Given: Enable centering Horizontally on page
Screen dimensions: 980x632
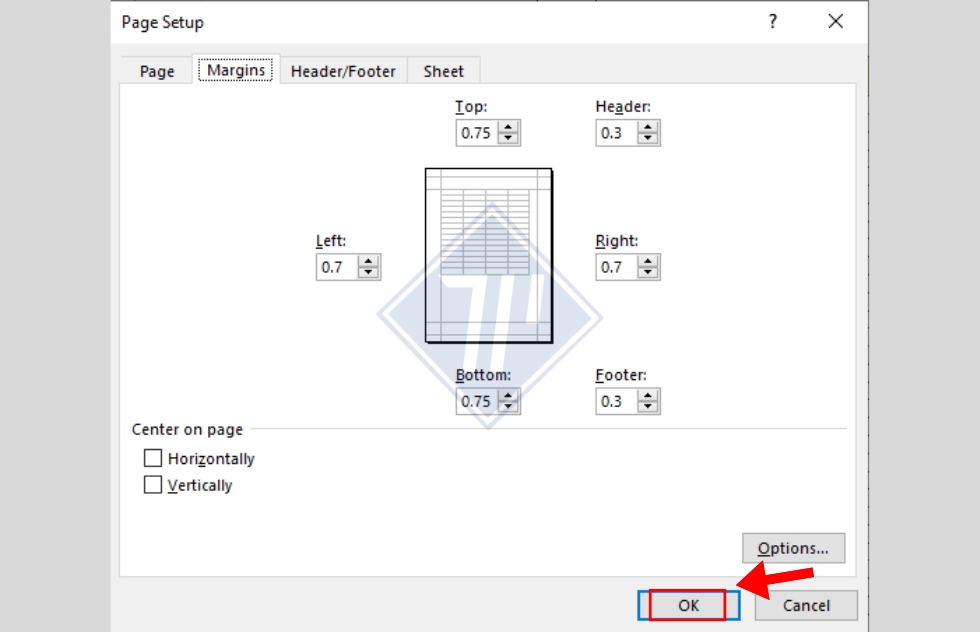Looking at the screenshot, I should point(153,458).
